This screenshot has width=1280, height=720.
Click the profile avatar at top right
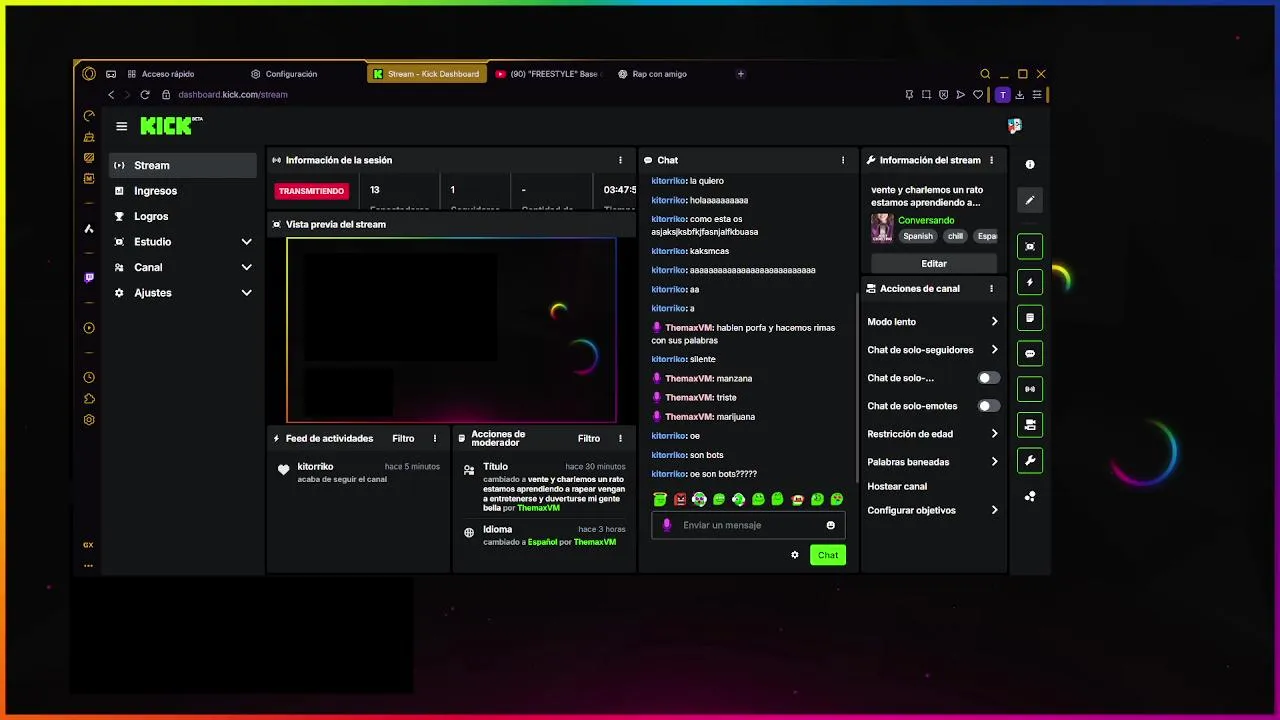pos(1014,126)
